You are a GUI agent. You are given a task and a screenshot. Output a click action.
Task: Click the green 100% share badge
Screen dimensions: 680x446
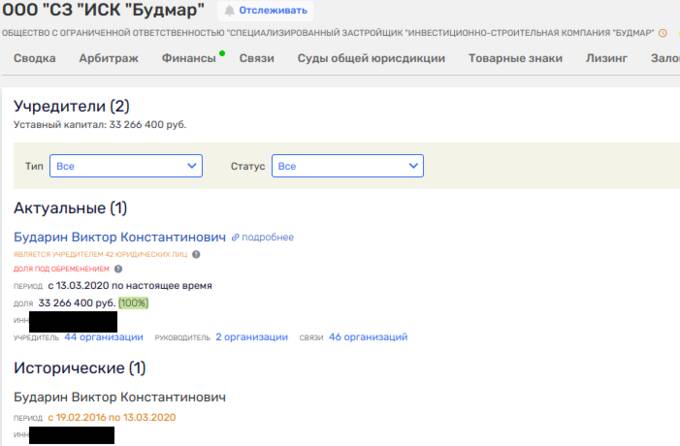(133, 303)
